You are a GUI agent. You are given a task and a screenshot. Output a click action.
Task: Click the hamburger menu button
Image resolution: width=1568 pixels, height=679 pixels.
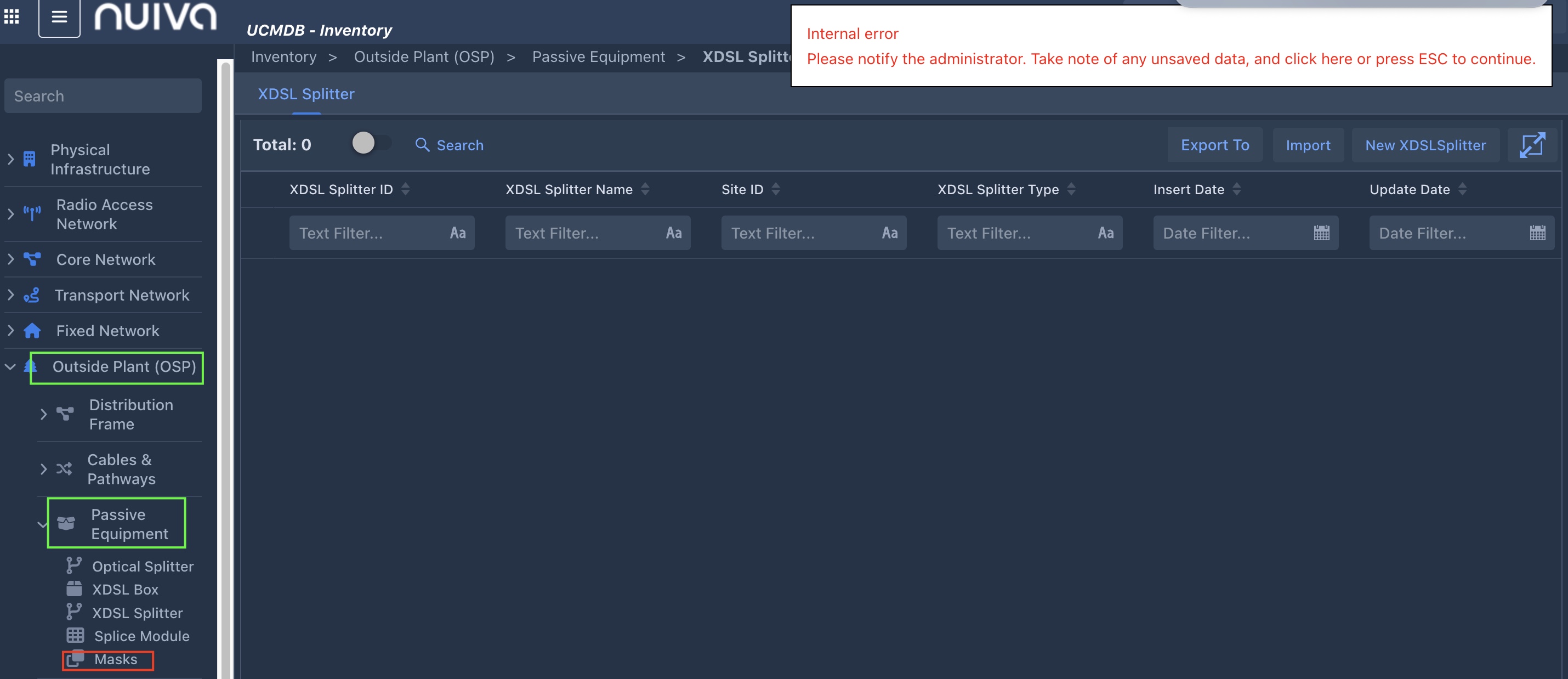59,16
